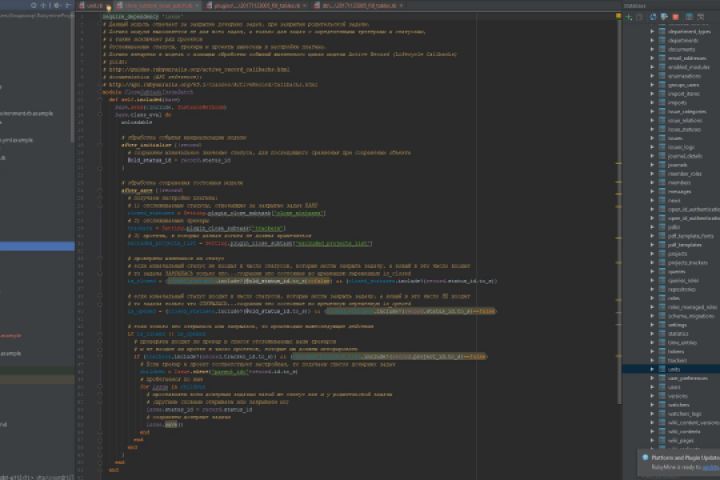Viewport: 720px width, 480px height.
Task: Click the update link in the notification
Action: pyautogui.click(x=711, y=467)
